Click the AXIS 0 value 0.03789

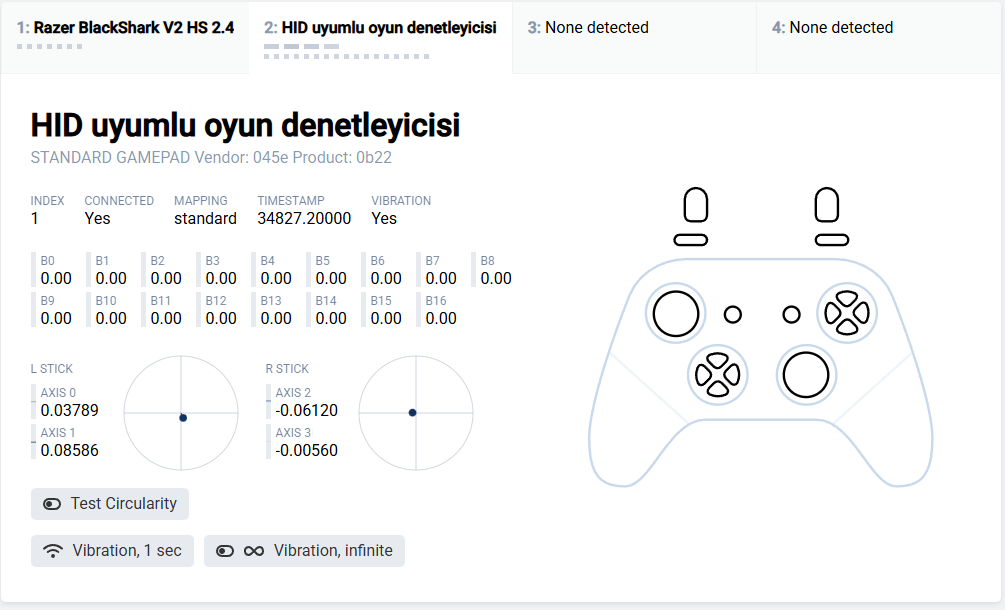pyautogui.click(x=69, y=411)
